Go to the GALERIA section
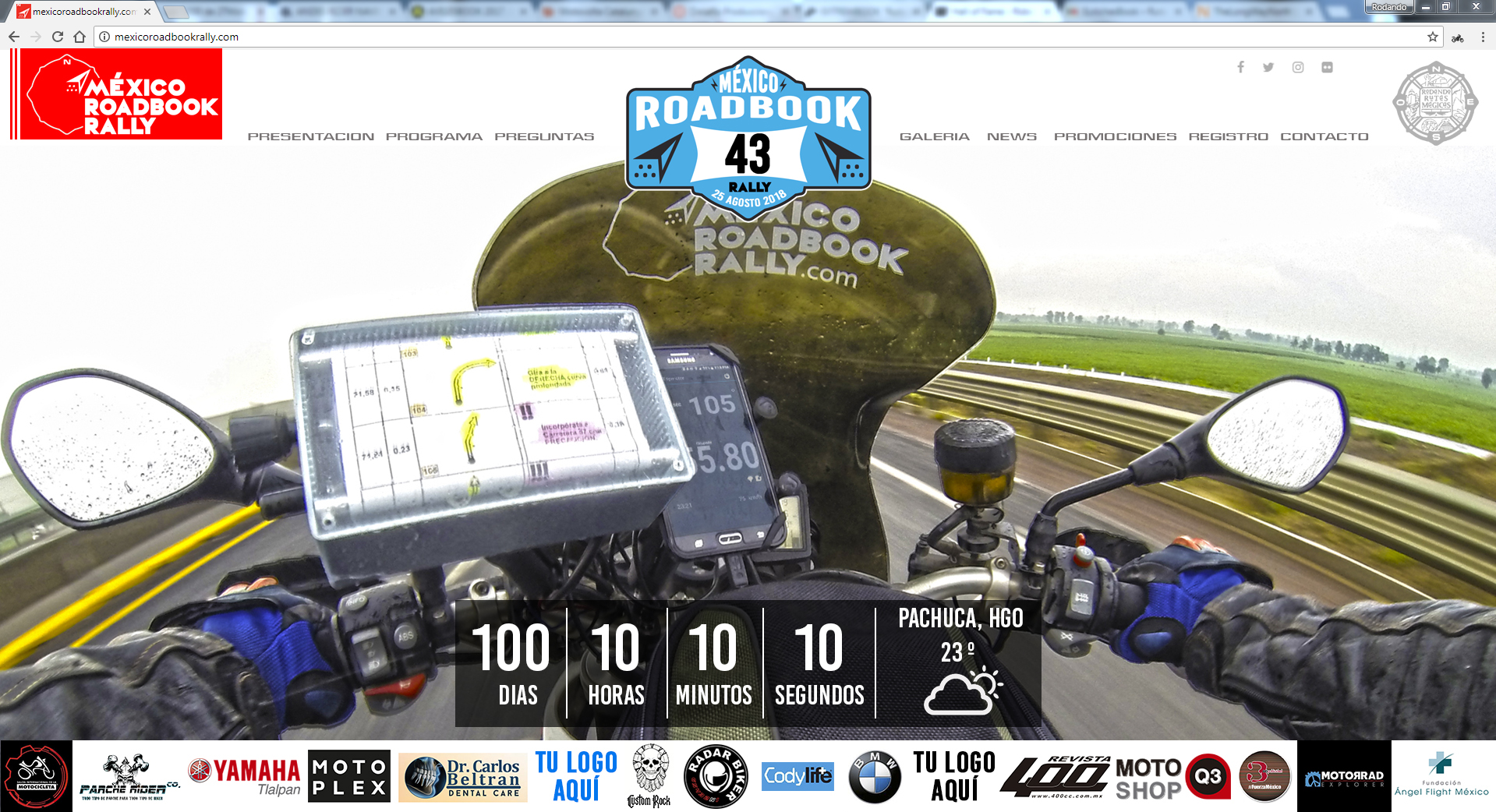1496x812 pixels. [x=934, y=136]
